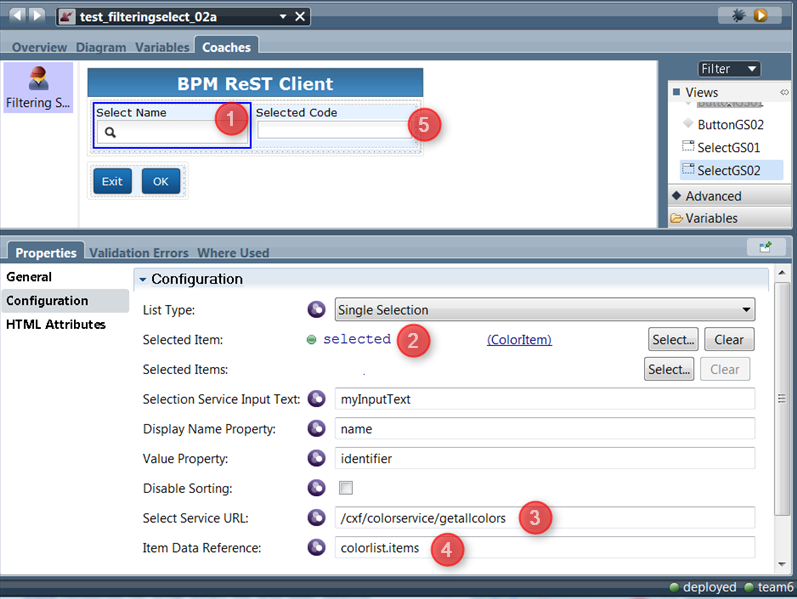Expand the Variables palette section
The width and height of the screenshot is (797, 599).
tap(730, 218)
